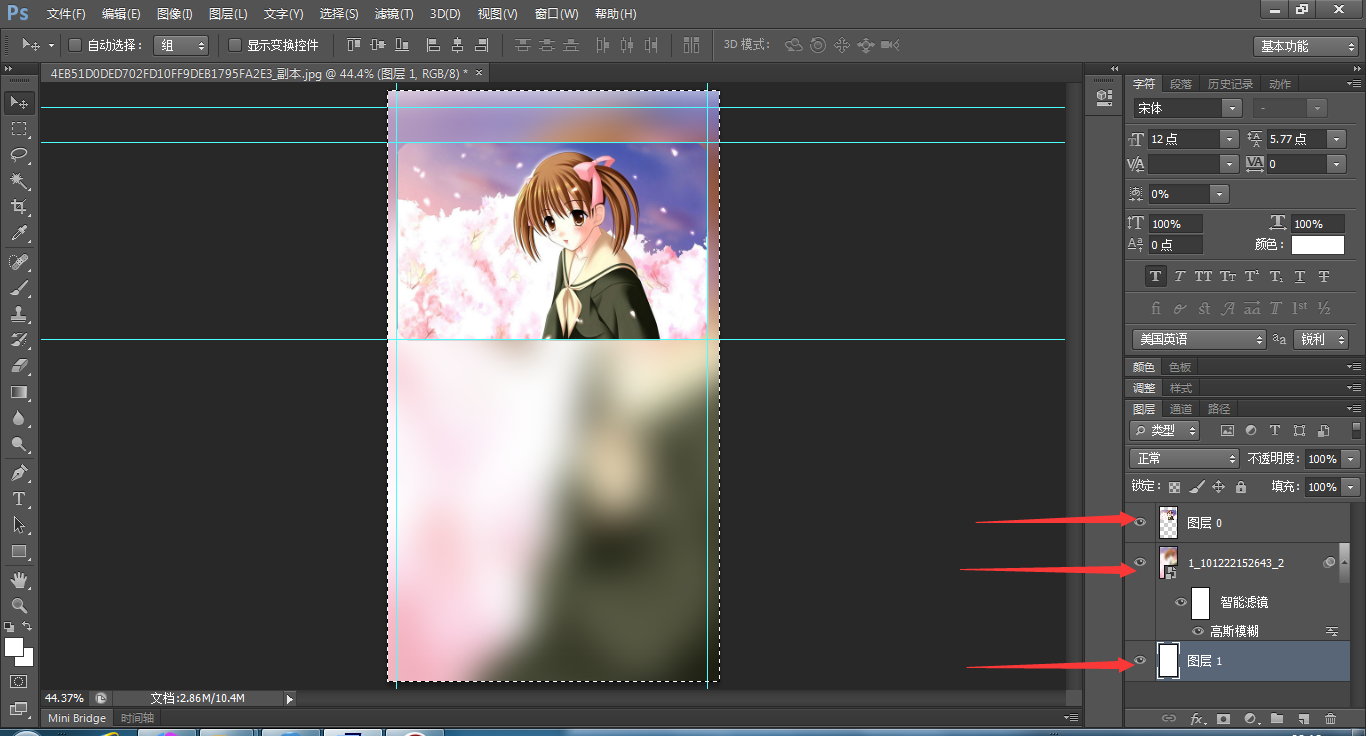Open the 美国英语 language dropdown
1366x736 pixels.
1199,339
